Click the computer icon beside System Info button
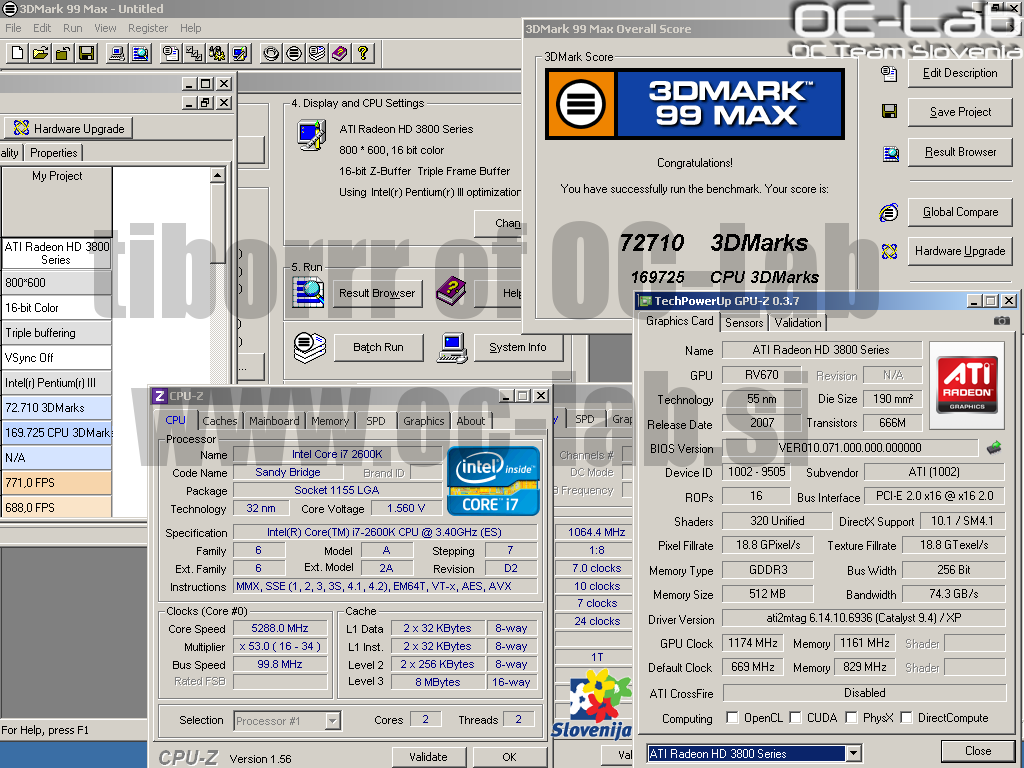 [452, 347]
